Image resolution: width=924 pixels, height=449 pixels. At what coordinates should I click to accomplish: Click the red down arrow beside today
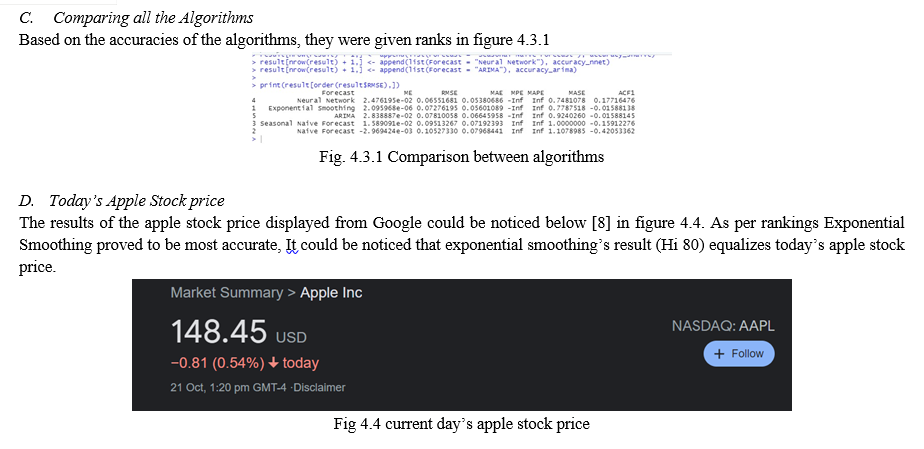click(x=273, y=363)
